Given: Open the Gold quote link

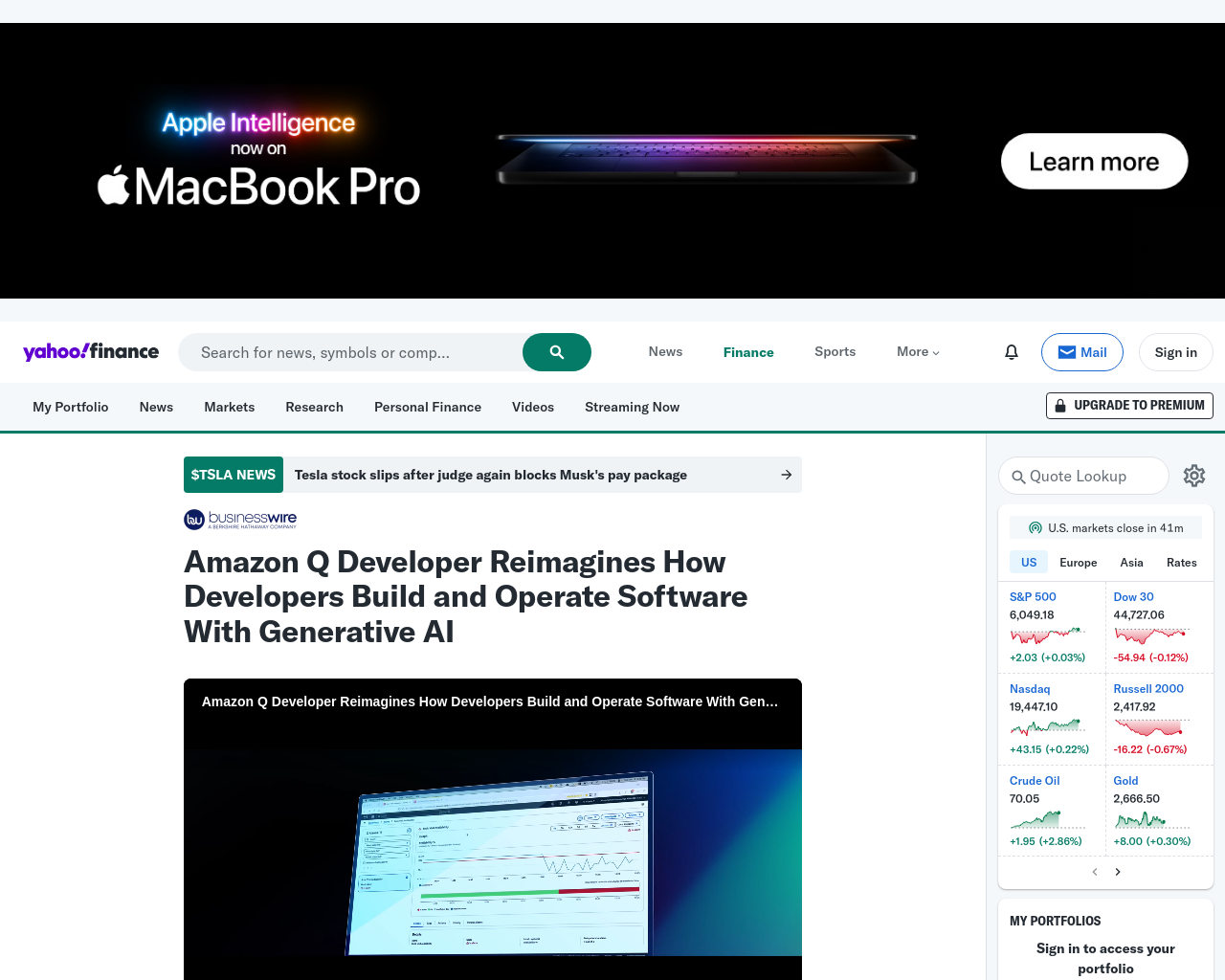Looking at the screenshot, I should [1125, 780].
